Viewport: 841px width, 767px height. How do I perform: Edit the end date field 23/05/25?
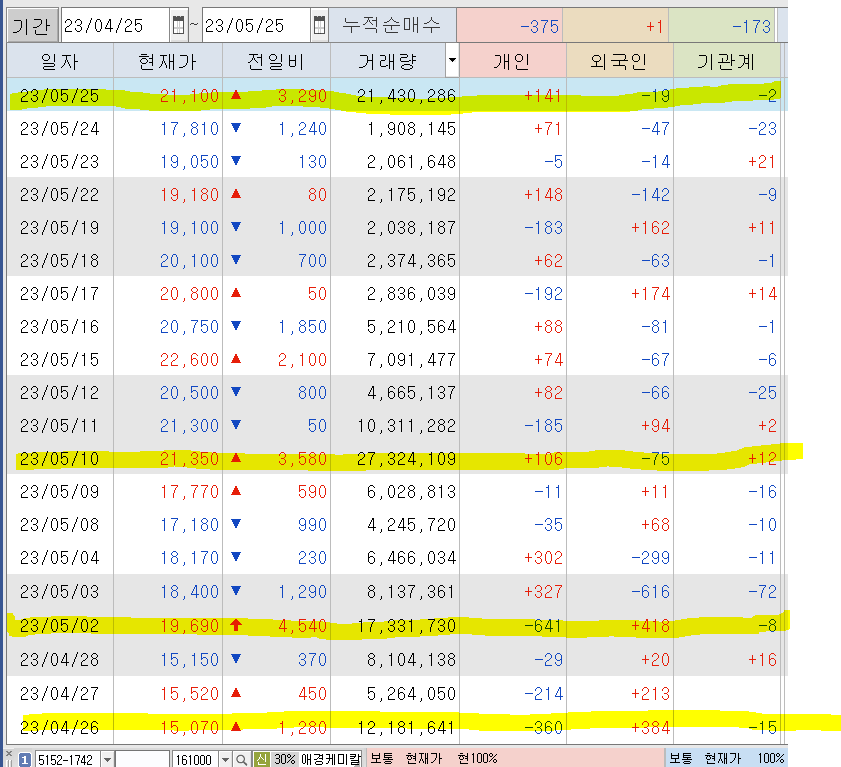tap(257, 25)
